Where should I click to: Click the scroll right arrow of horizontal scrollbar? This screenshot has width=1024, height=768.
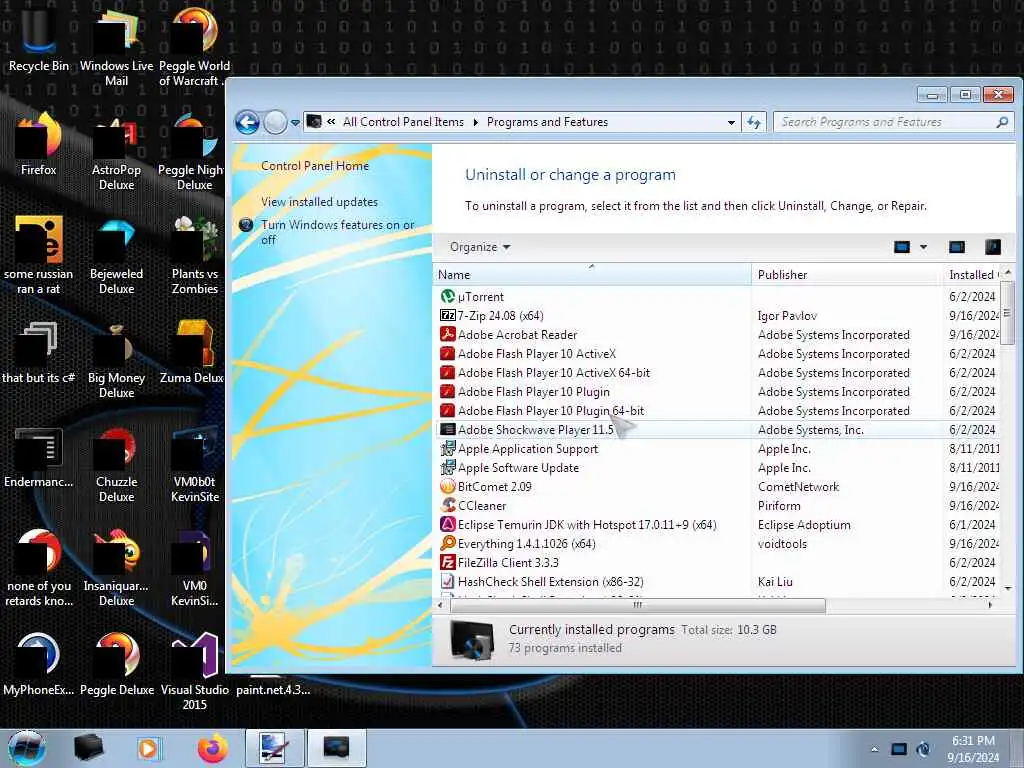click(990, 605)
